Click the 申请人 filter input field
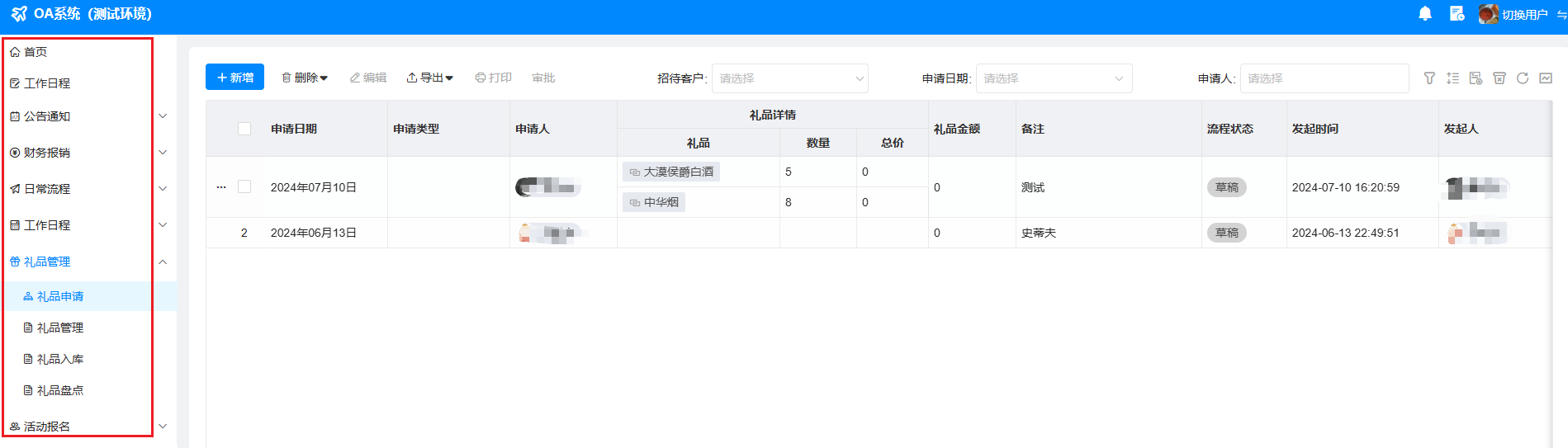The width and height of the screenshot is (1568, 448). pyautogui.click(x=1324, y=78)
